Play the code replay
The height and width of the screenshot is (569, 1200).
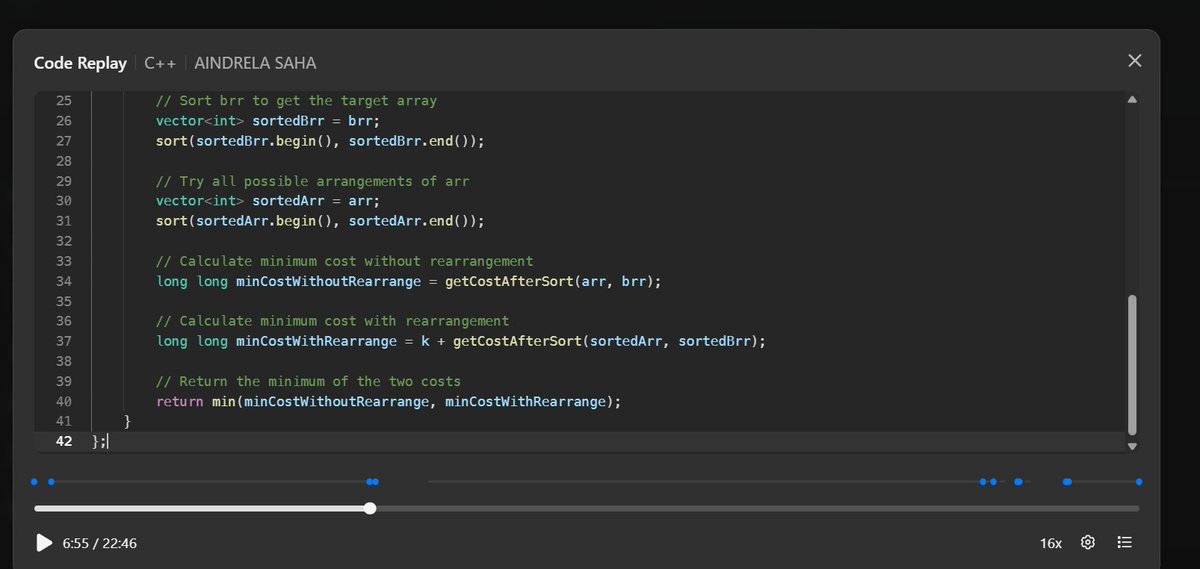(x=44, y=543)
